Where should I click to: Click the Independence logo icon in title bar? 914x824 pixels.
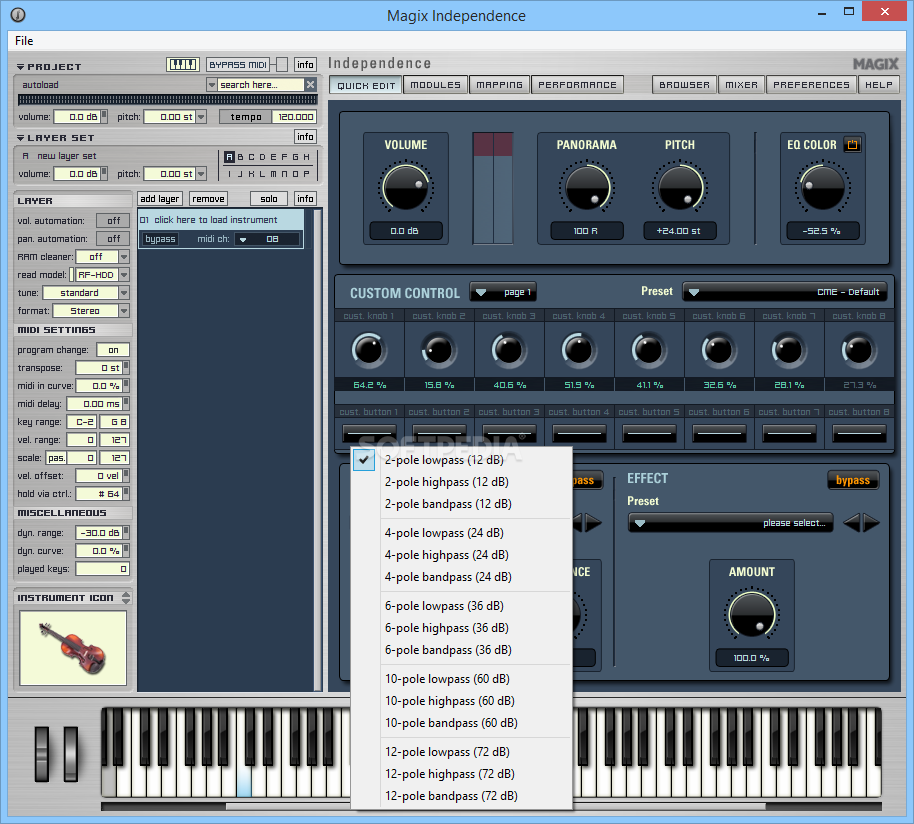(x=18, y=15)
